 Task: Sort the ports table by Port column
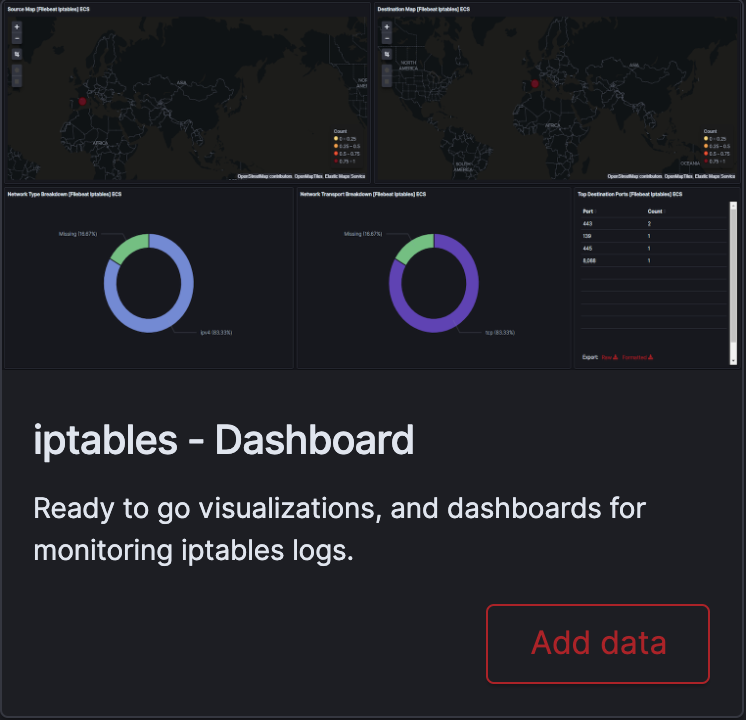pyautogui.click(x=588, y=212)
